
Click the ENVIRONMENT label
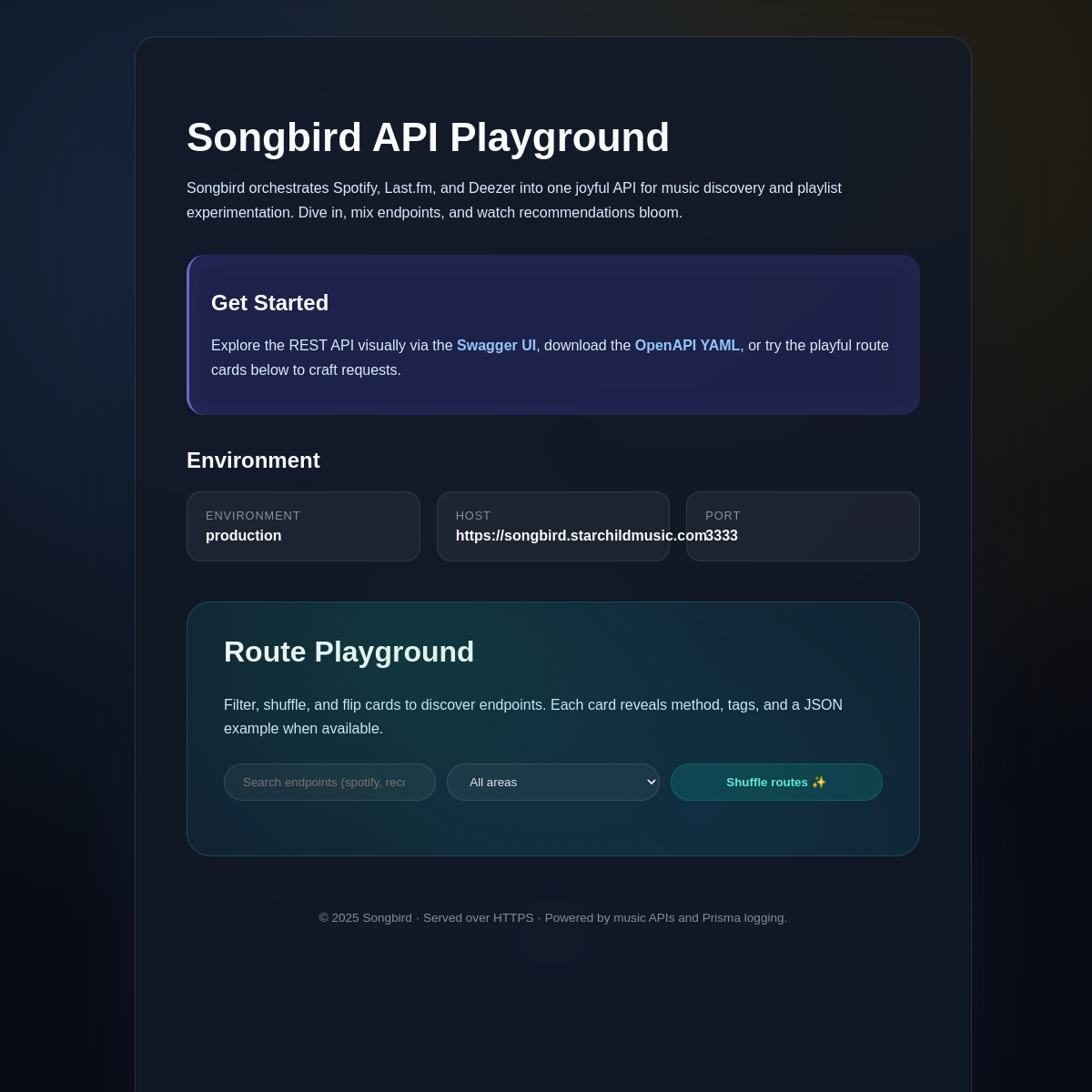pyautogui.click(x=253, y=516)
